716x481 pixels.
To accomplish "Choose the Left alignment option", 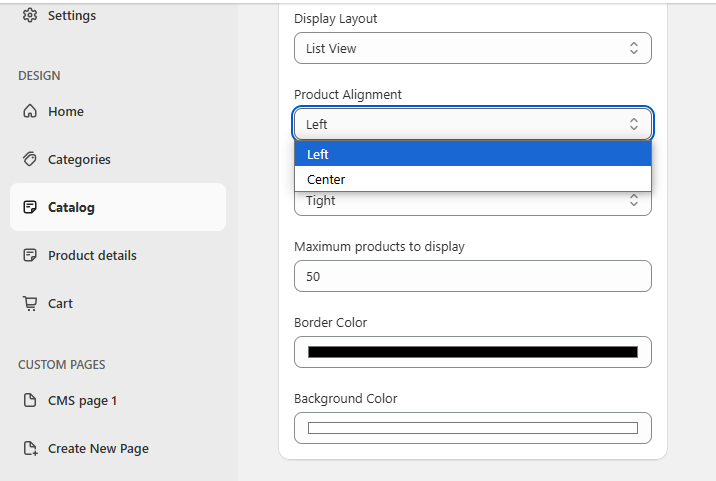I will (x=473, y=154).
